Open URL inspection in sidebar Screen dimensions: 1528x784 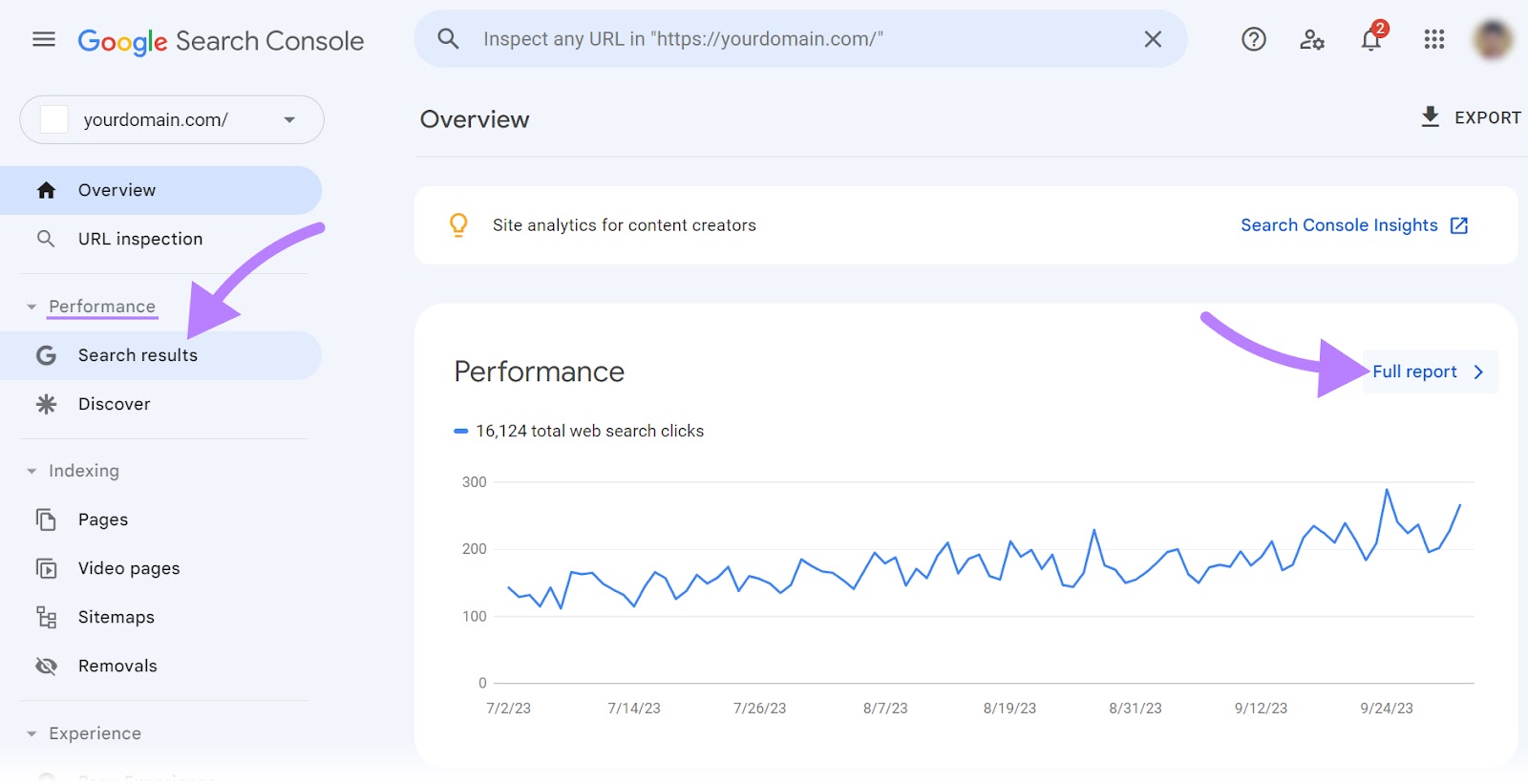[160, 239]
